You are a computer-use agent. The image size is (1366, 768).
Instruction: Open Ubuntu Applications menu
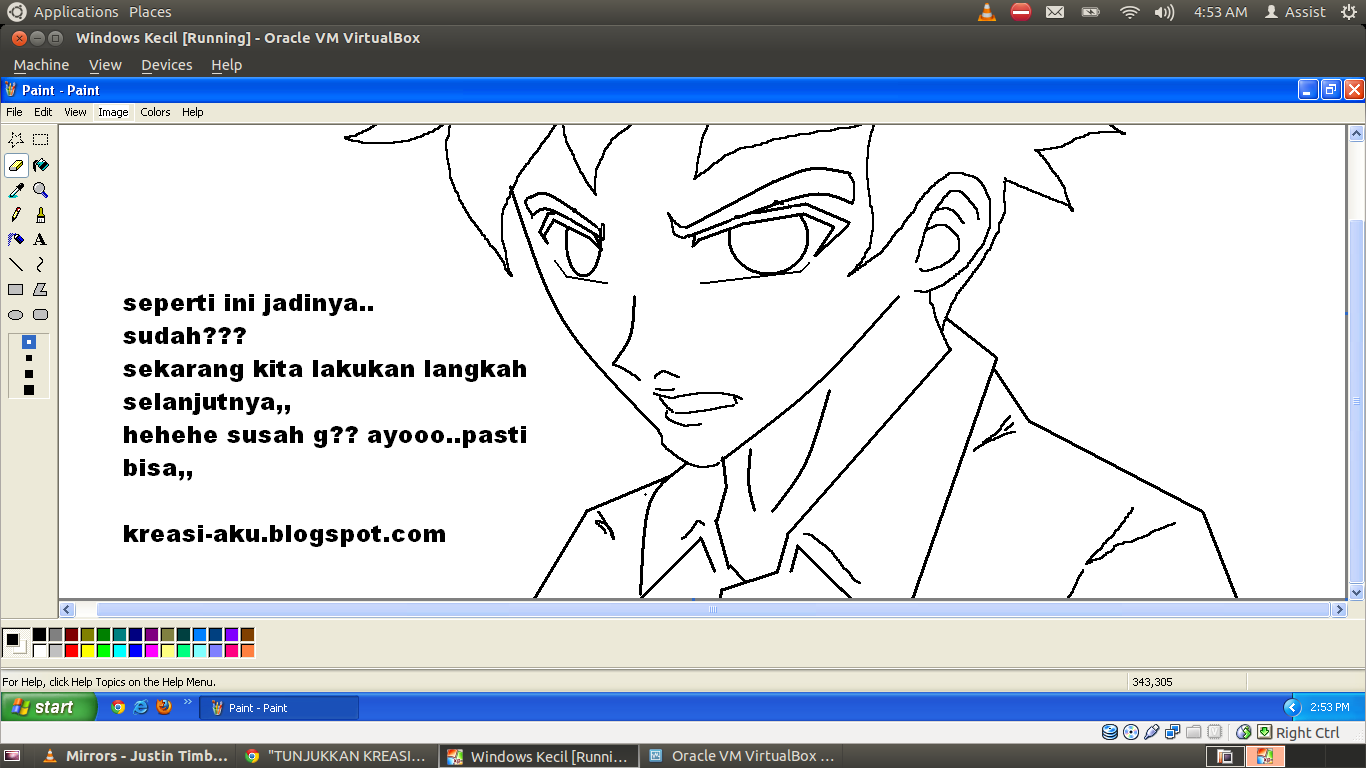76,12
